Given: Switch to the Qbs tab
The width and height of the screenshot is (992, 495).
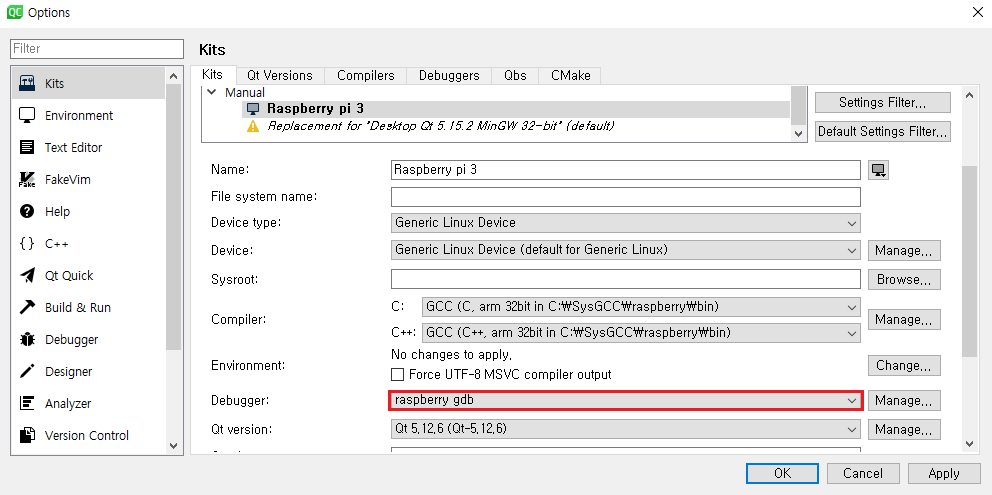Looking at the screenshot, I should [515, 75].
